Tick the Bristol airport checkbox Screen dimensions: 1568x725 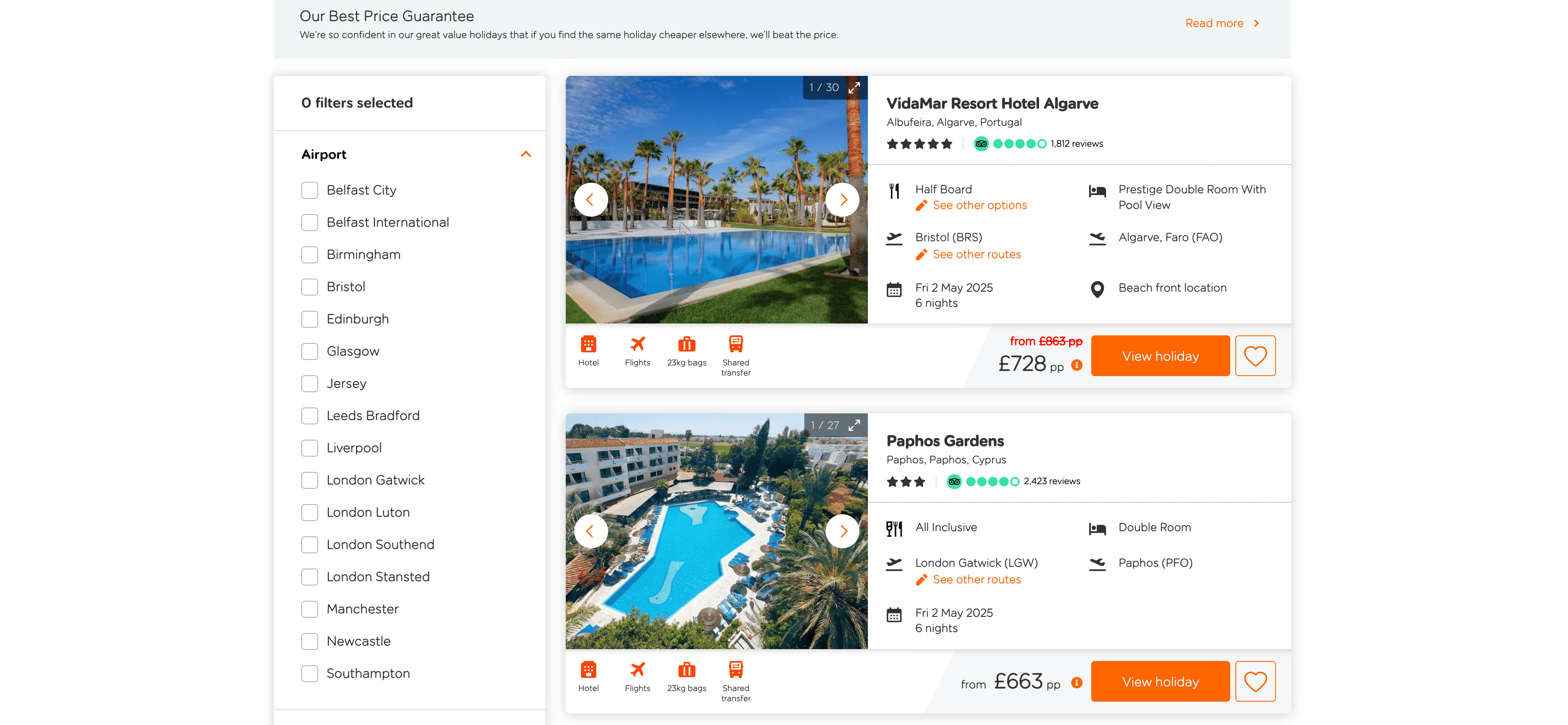(x=310, y=287)
